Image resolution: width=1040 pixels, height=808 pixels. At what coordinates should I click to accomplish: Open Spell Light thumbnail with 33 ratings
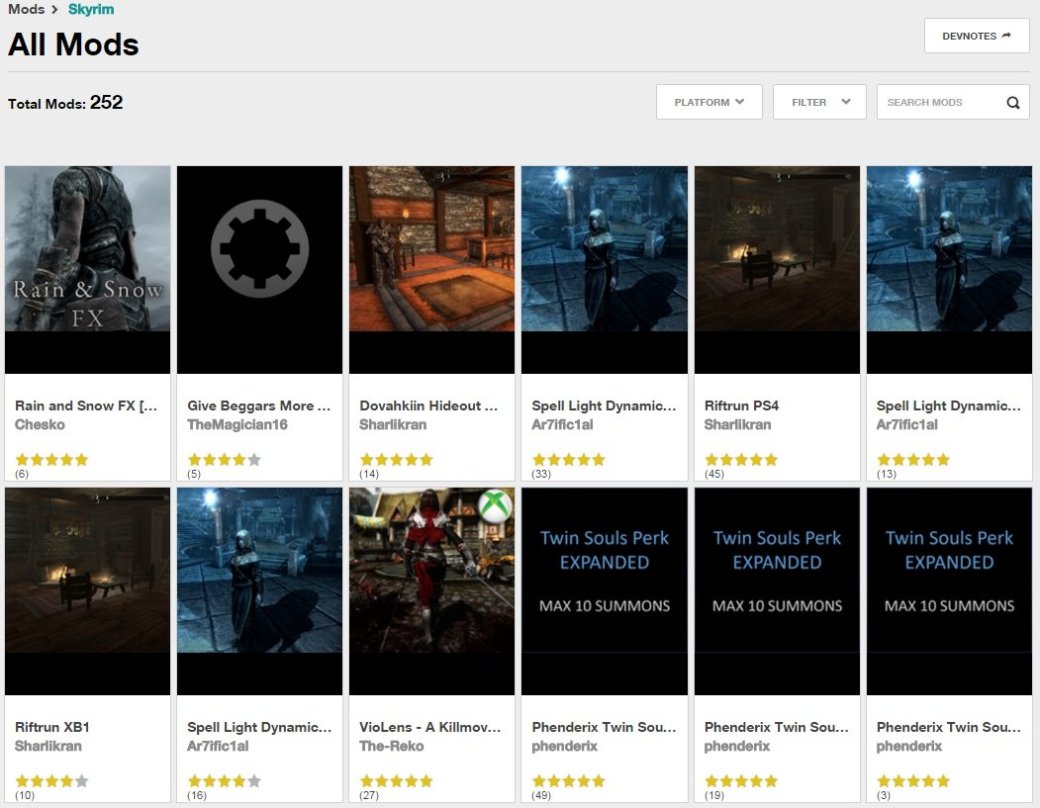[604, 269]
